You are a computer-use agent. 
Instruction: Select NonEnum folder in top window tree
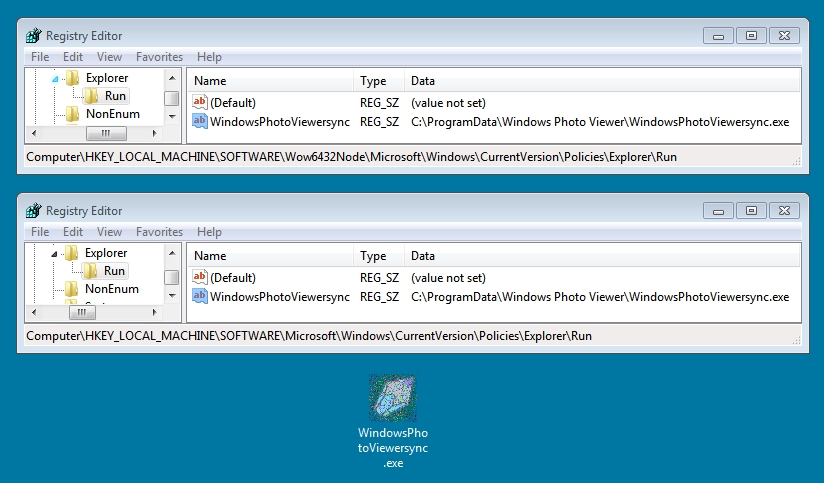pos(112,114)
